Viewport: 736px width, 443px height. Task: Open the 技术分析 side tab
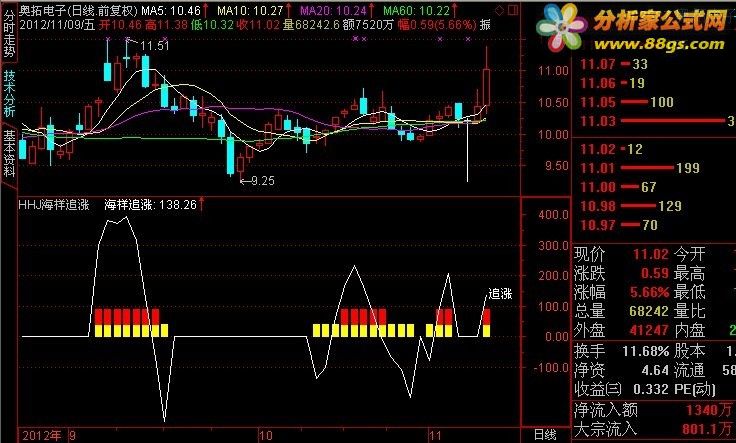pos(9,93)
